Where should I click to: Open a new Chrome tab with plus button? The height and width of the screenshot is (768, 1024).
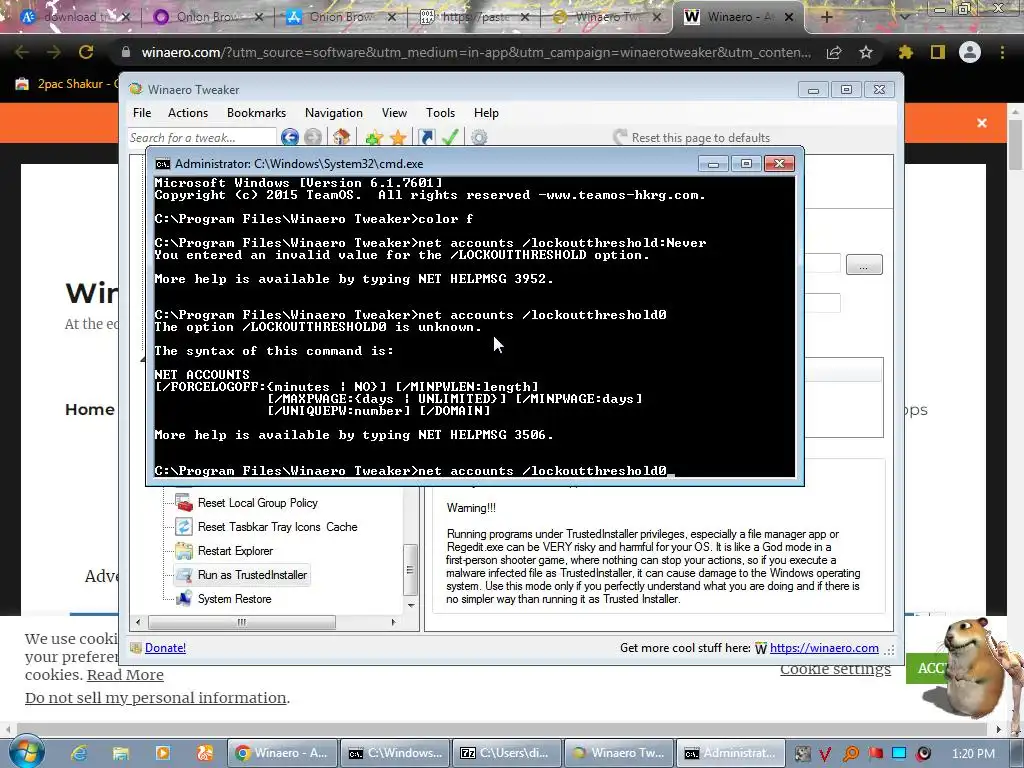tap(827, 17)
